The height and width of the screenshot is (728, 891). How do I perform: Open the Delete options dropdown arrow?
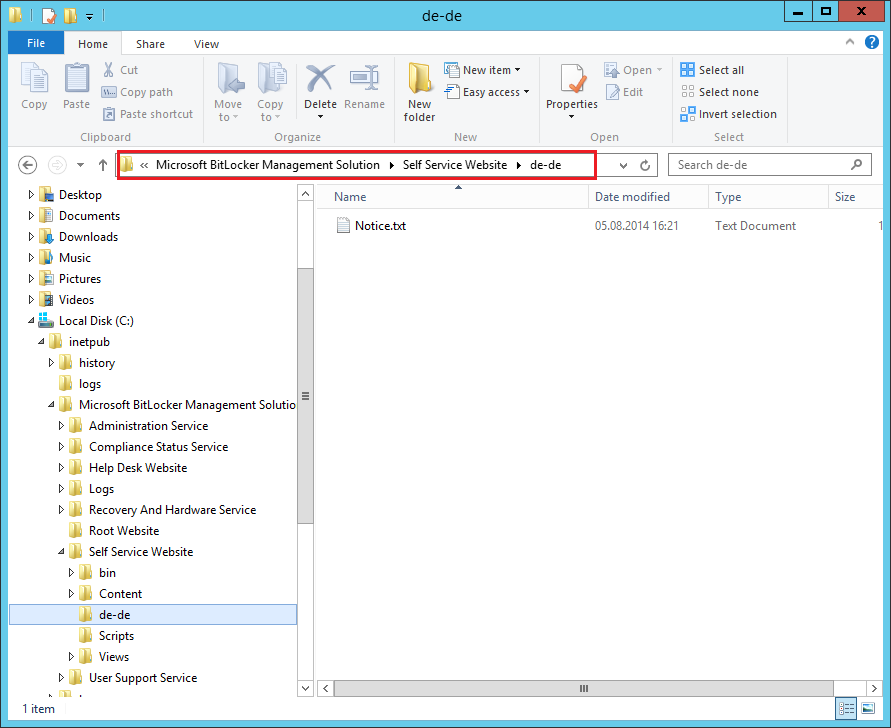pos(320,117)
